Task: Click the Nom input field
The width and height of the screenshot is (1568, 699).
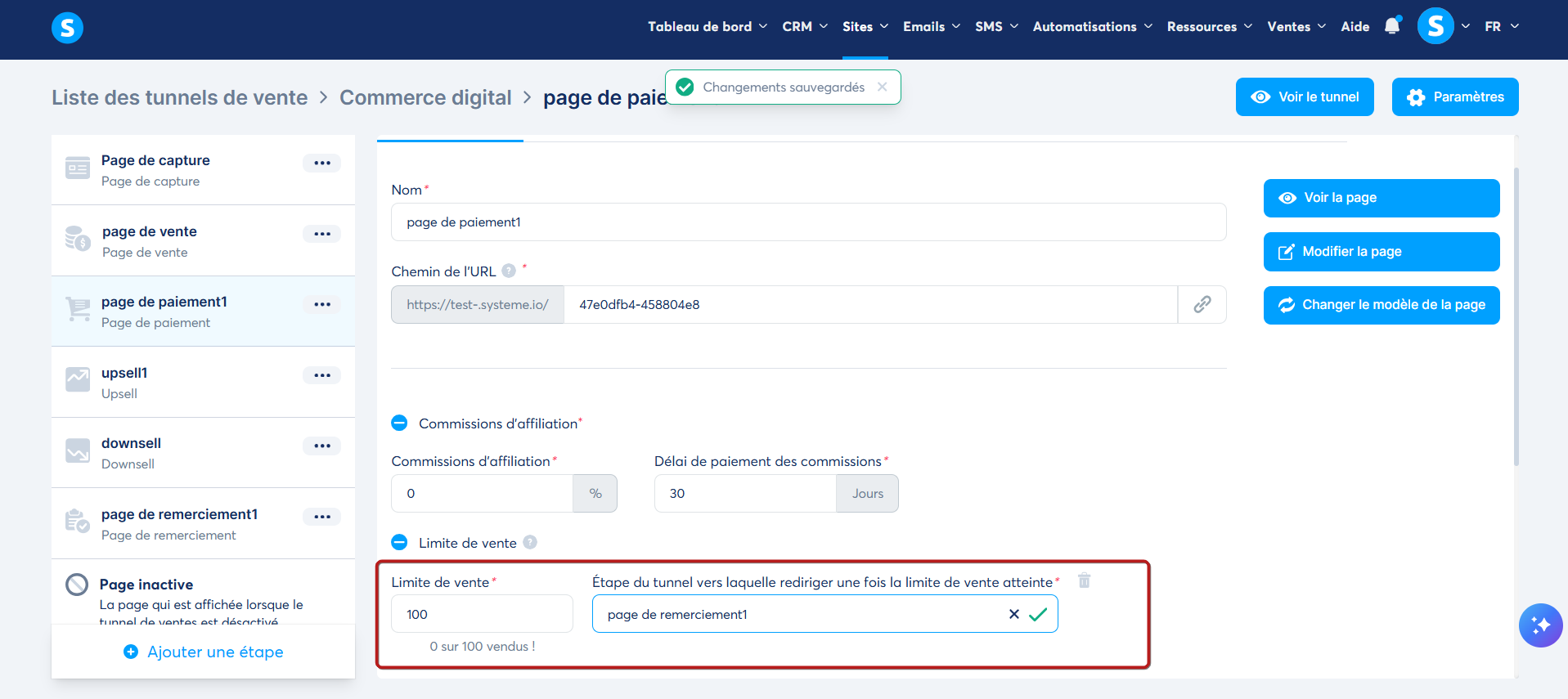Action: click(808, 222)
